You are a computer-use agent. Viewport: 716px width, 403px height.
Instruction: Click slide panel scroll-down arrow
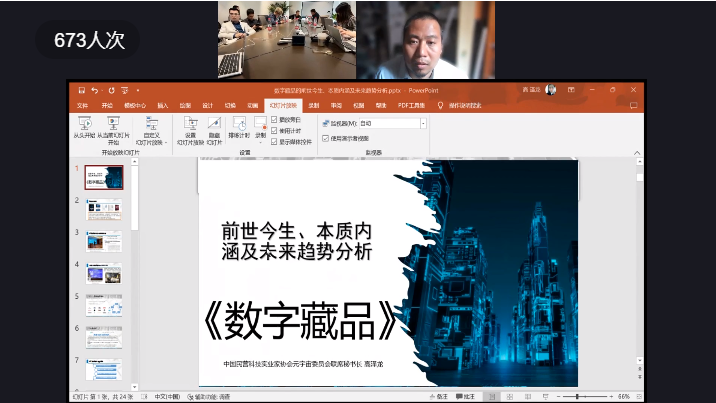pos(134,387)
